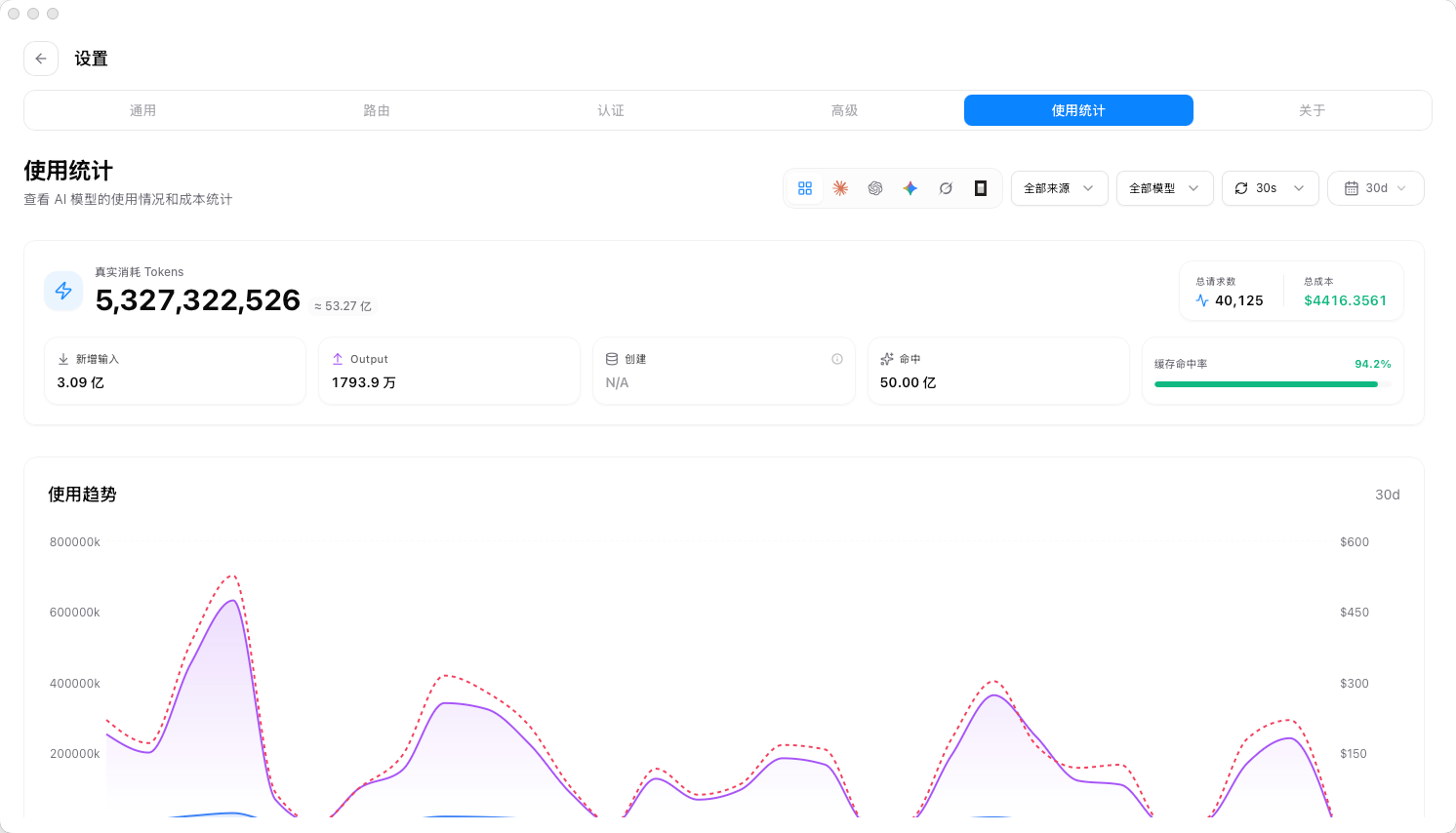Click the info icon in the 创建 card

point(837,359)
